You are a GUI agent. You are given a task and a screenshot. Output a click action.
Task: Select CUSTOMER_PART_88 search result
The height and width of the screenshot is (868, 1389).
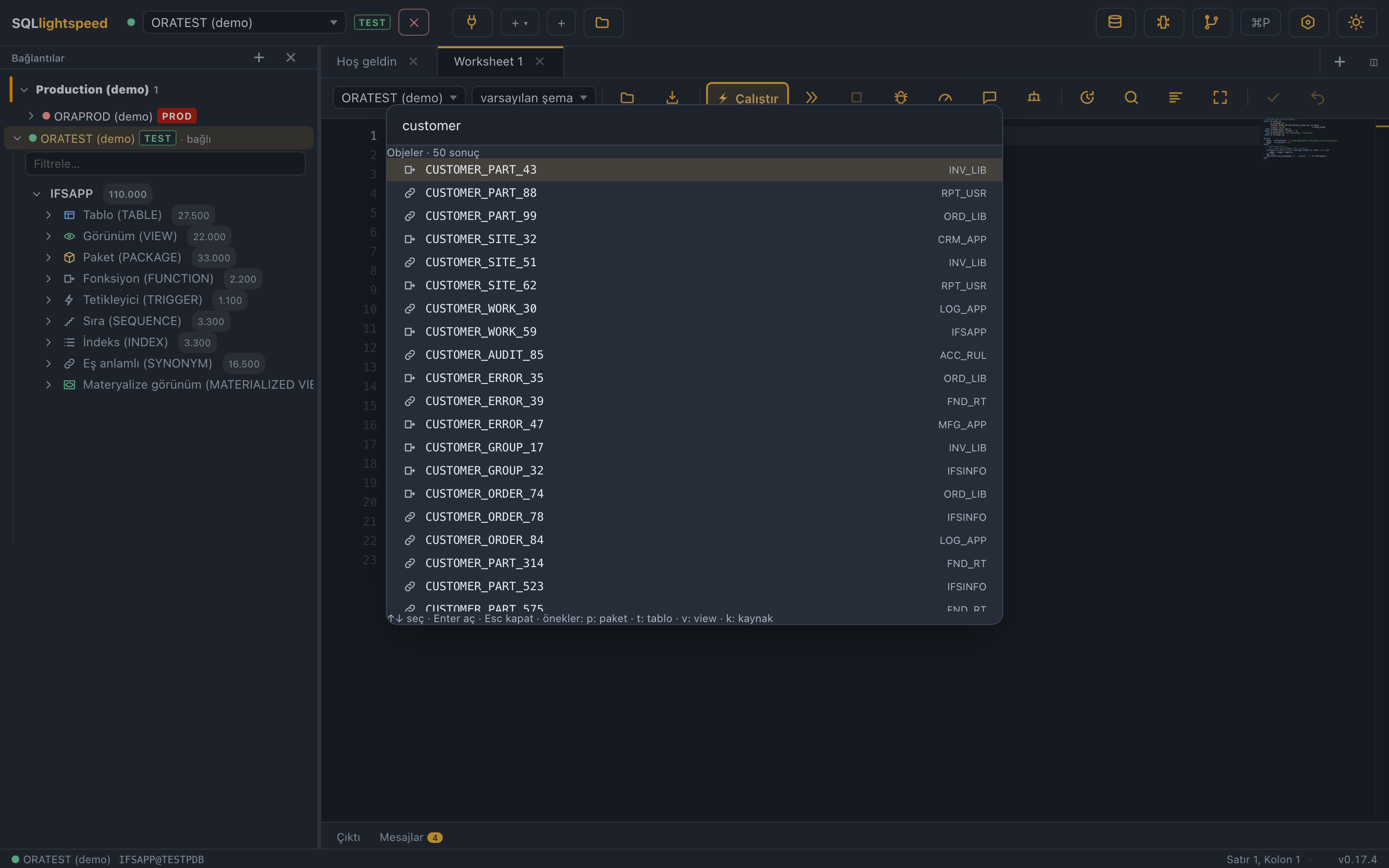pyautogui.click(x=694, y=193)
